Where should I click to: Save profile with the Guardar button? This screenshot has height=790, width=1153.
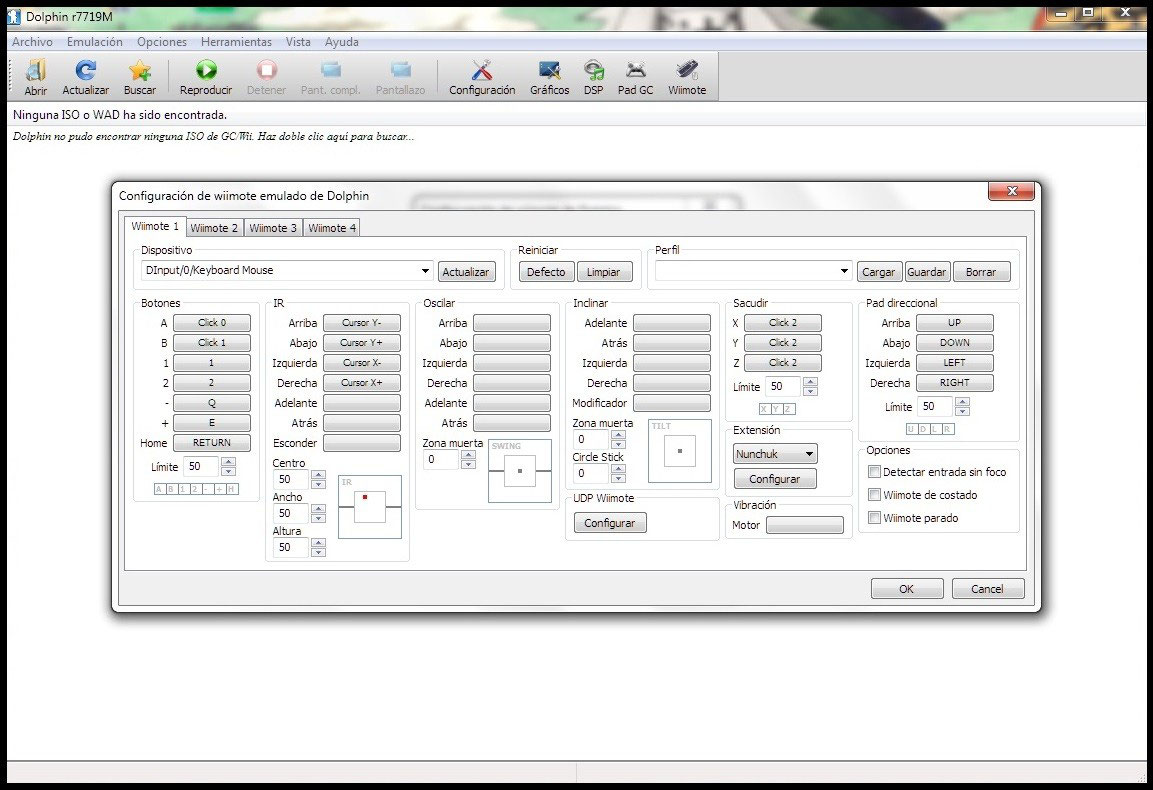click(927, 272)
